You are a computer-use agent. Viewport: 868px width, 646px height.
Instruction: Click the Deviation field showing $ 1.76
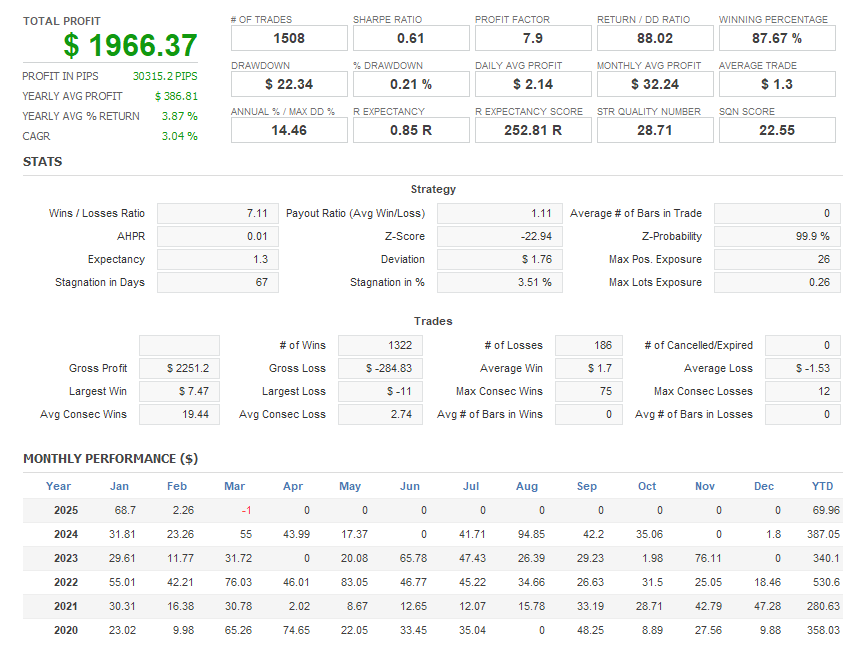click(x=499, y=259)
